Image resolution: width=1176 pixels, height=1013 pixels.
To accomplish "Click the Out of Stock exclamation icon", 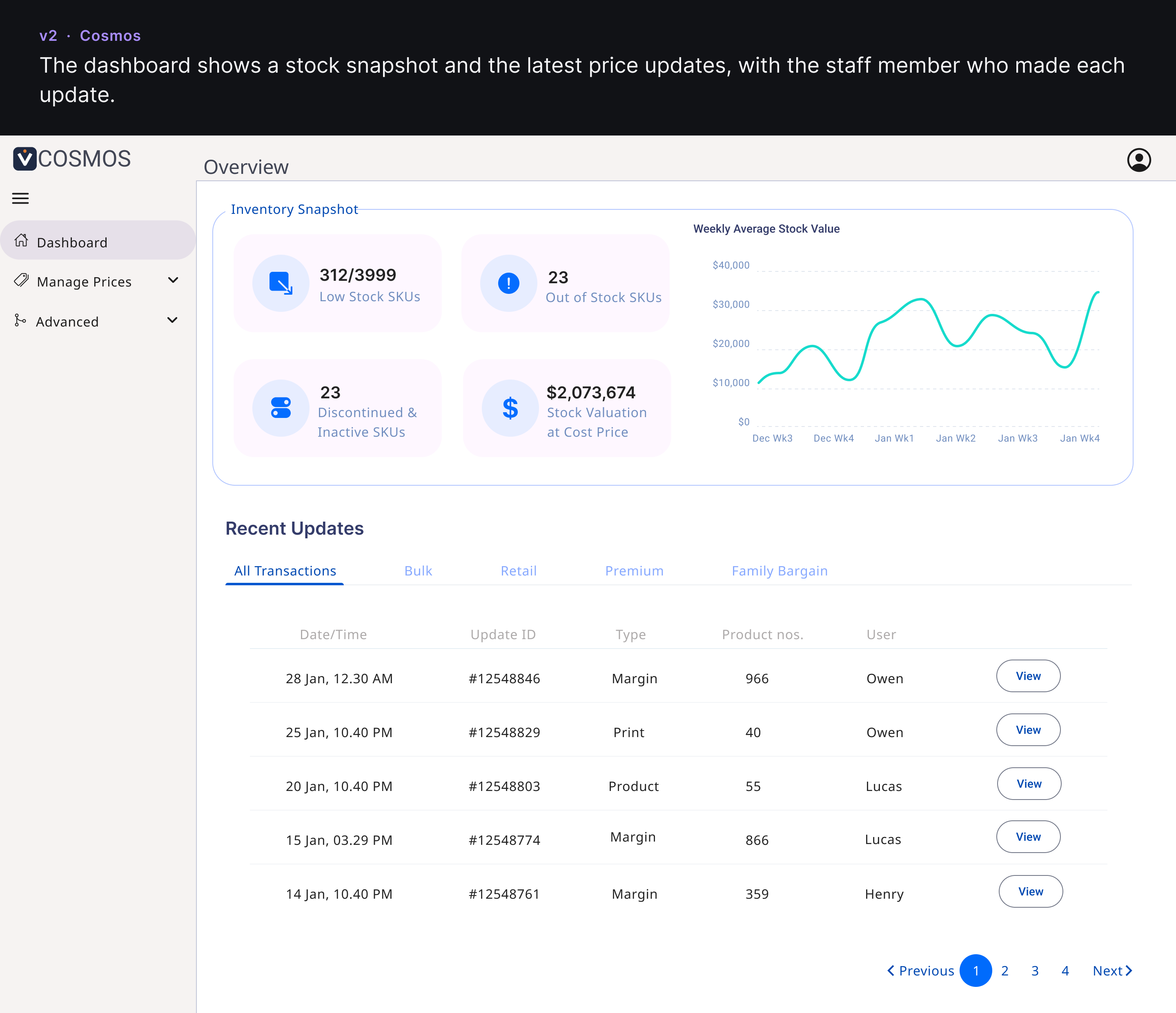I will click(x=508, y=283).
